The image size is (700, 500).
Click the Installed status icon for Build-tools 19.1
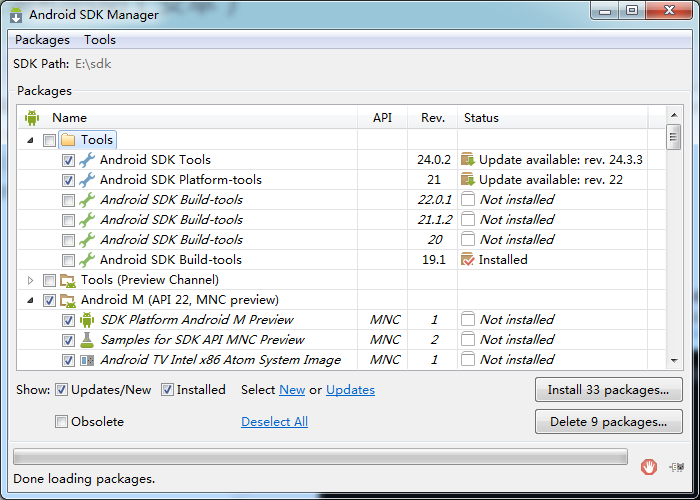467,259
